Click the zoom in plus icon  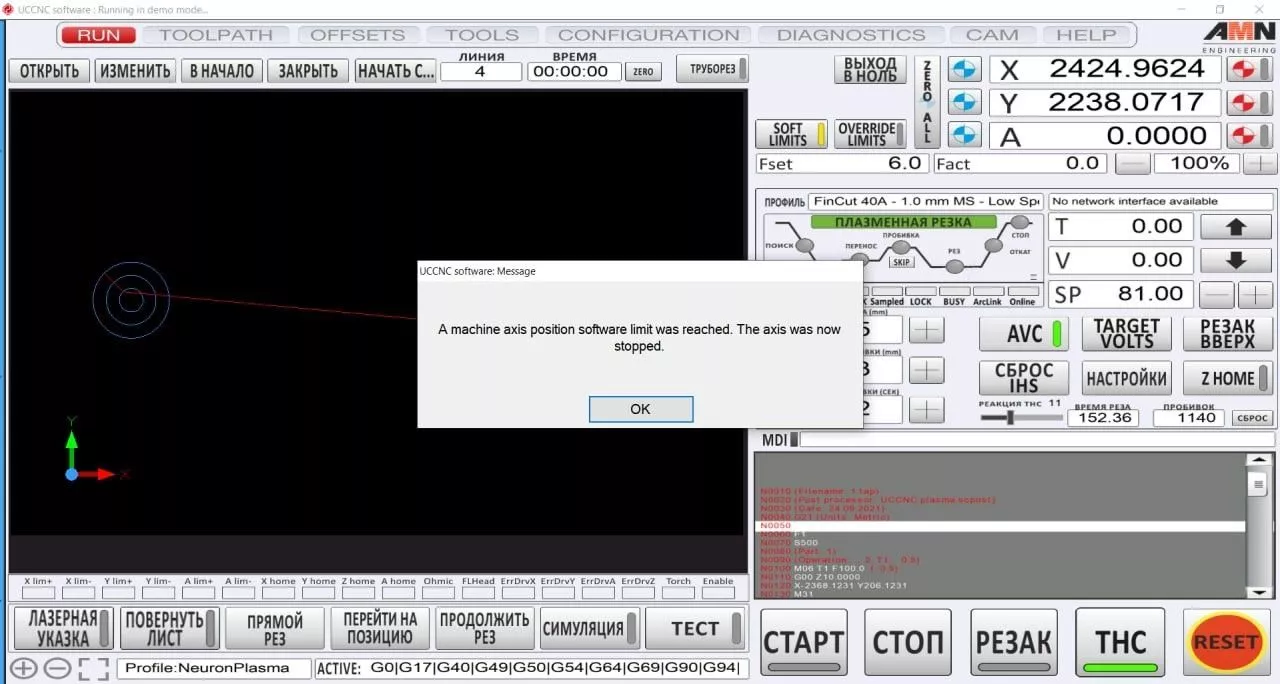tap(23, 668)
